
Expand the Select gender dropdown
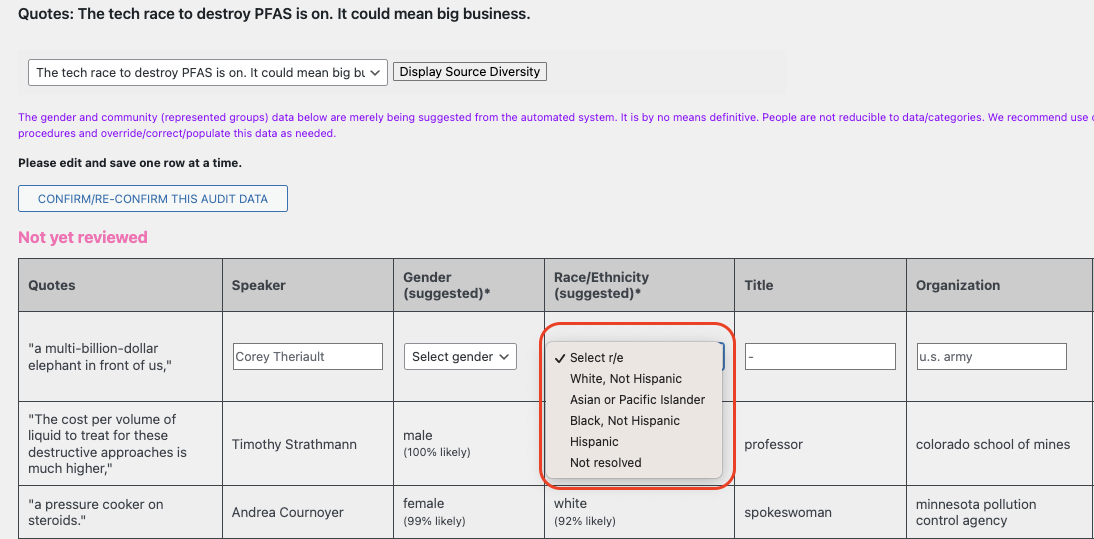[460, 356]
